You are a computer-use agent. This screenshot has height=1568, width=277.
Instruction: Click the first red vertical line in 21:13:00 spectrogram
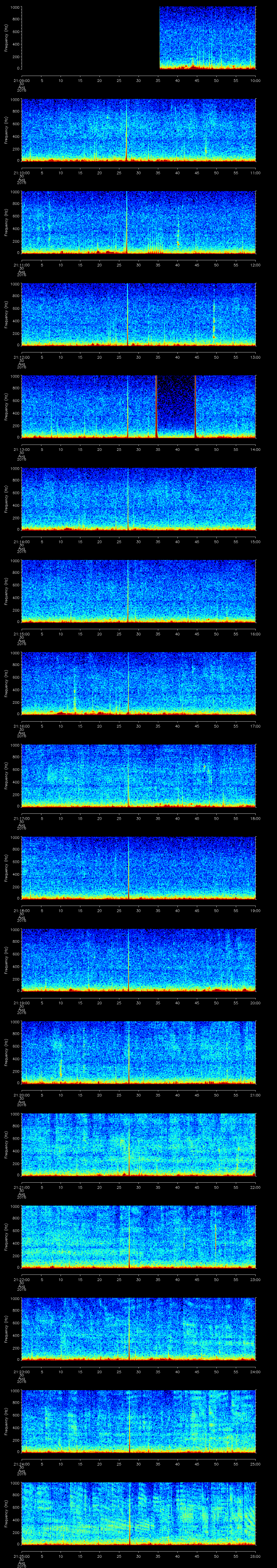tap(156, 407)
